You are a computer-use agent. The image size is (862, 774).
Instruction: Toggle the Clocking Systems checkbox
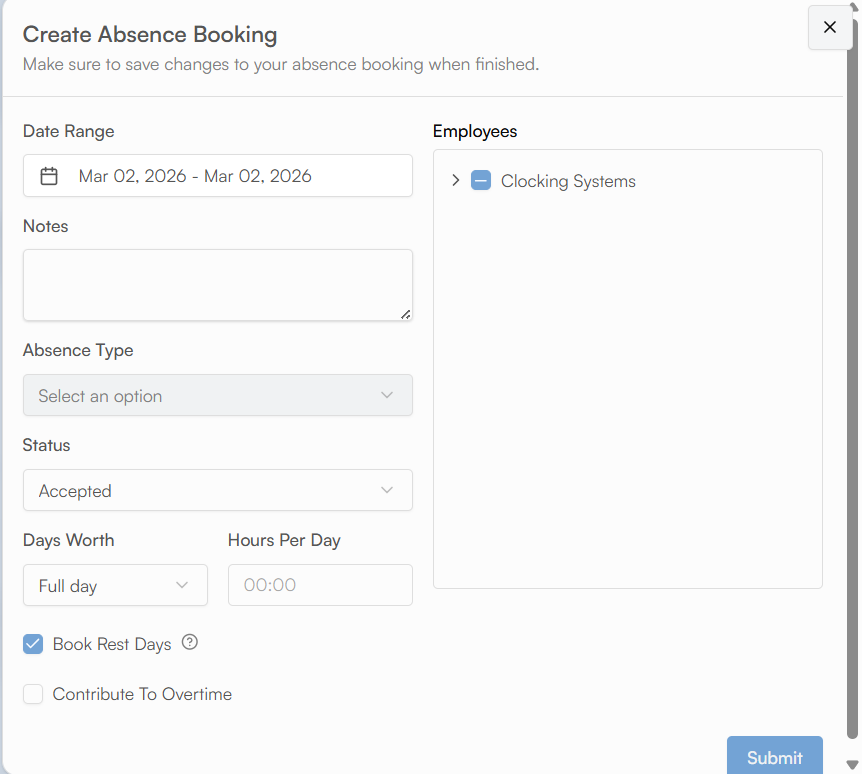tap(481, 181)
